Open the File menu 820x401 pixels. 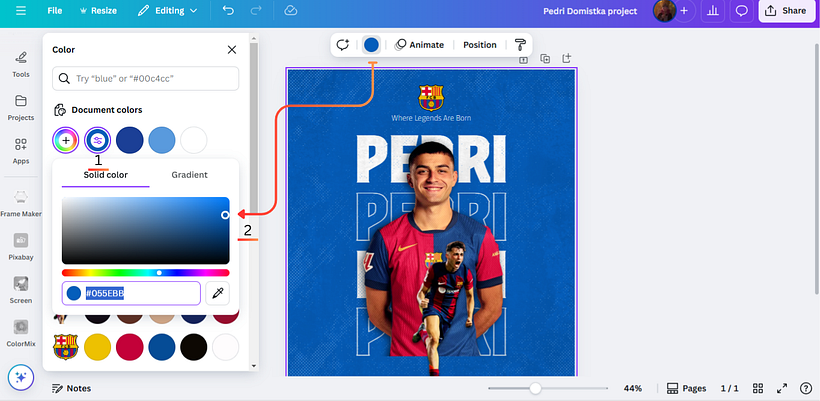[x=54, y=11]
